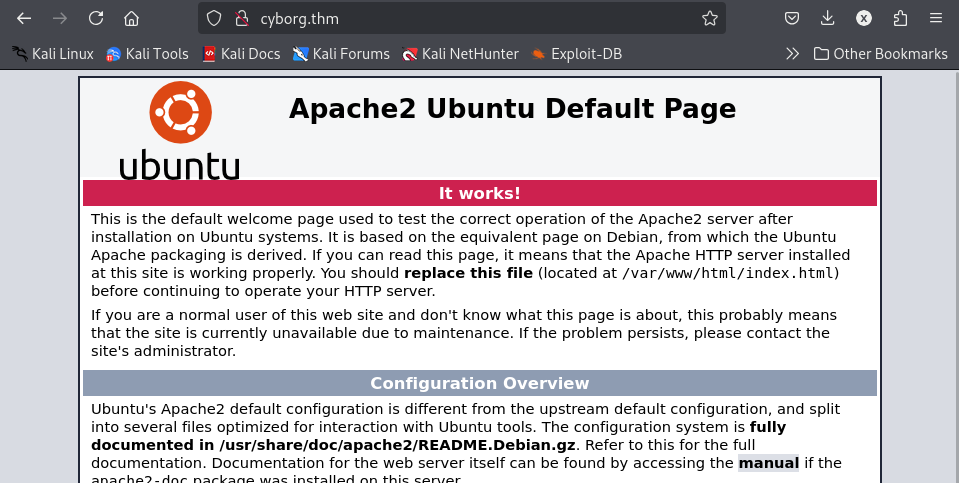
Task: Follow the manual link in the page
Action: (x=768, y=463)
